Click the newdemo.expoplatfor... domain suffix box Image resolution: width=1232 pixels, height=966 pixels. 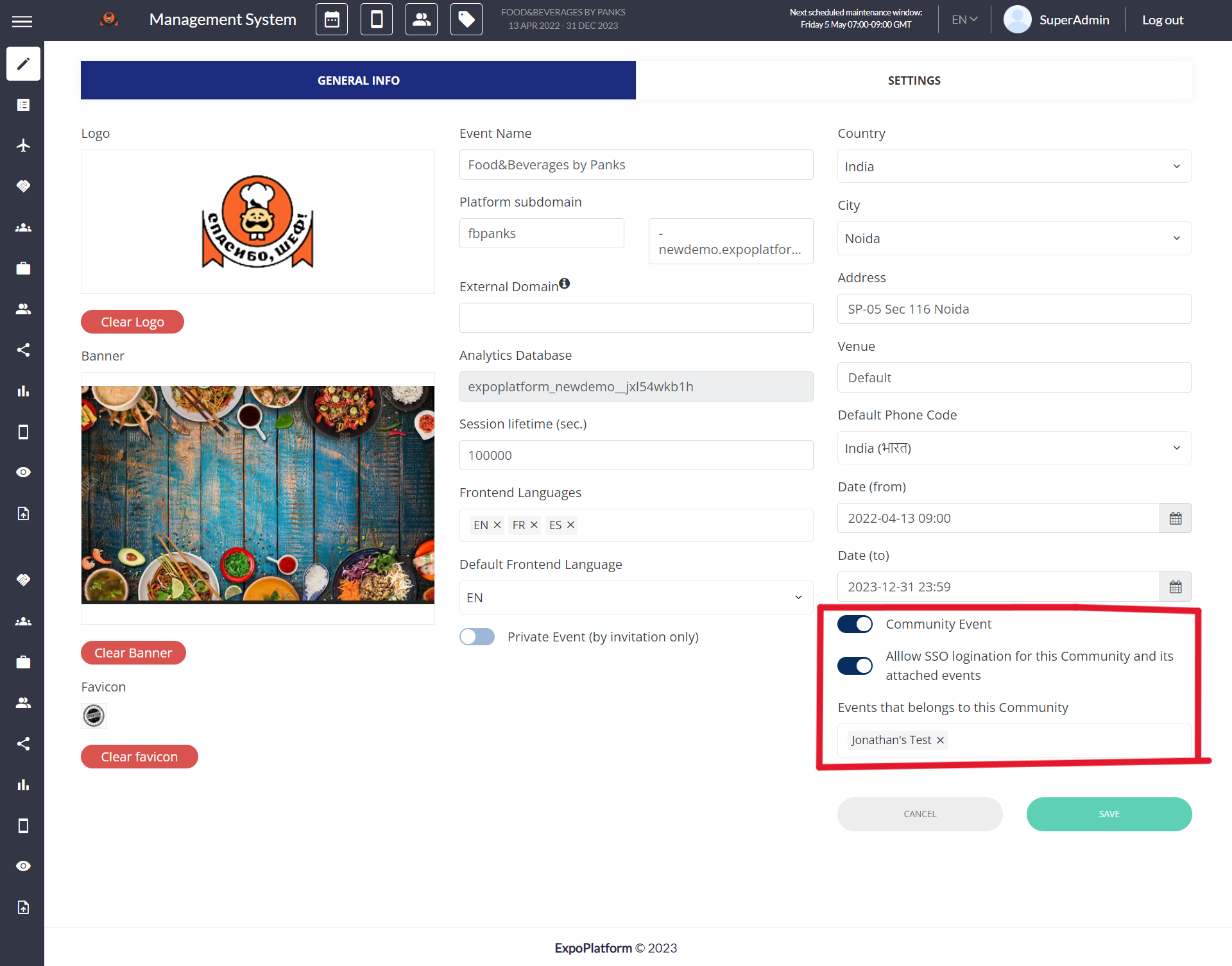click(731, 241)
